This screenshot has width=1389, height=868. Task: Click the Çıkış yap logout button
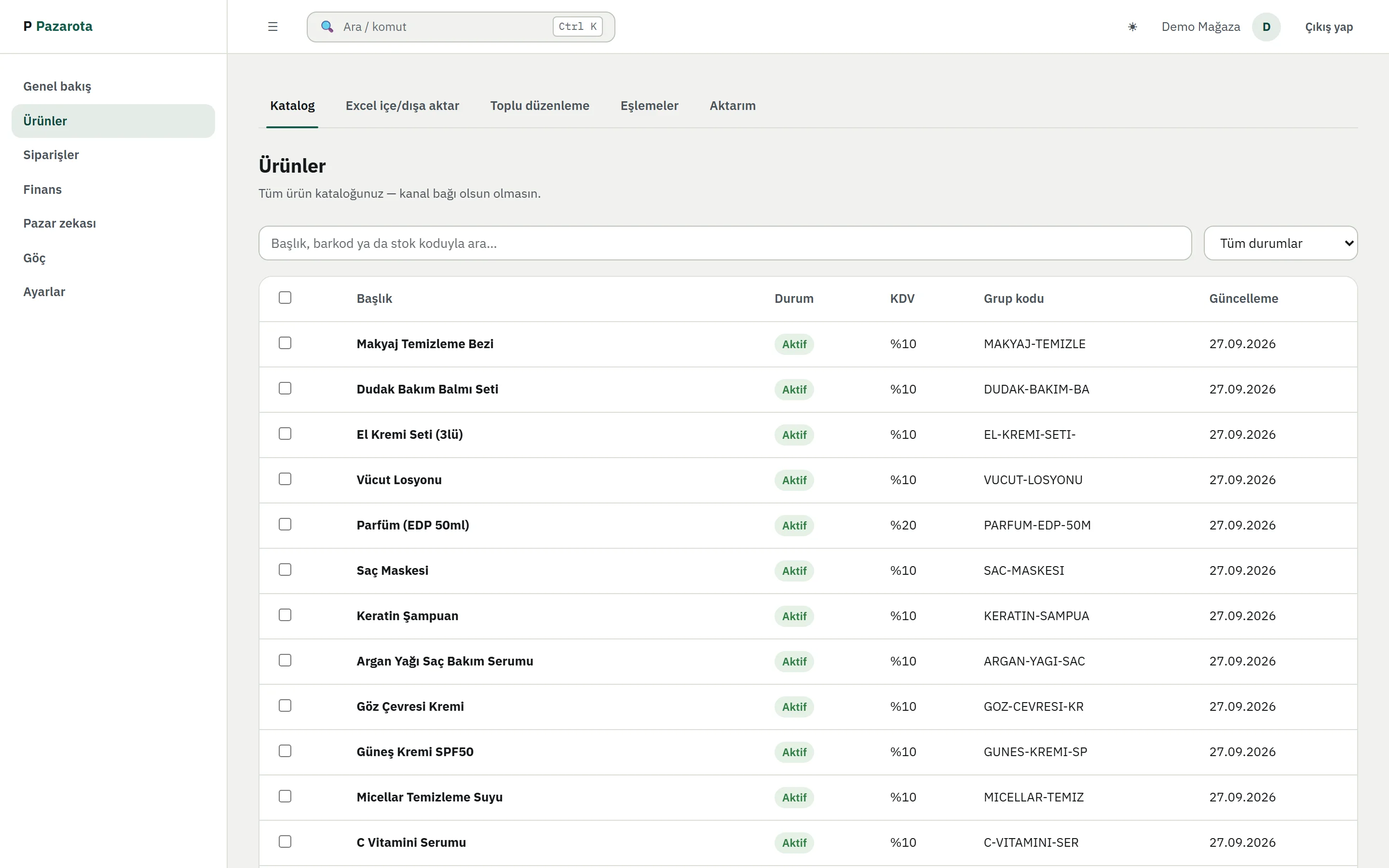point(1329,27)
